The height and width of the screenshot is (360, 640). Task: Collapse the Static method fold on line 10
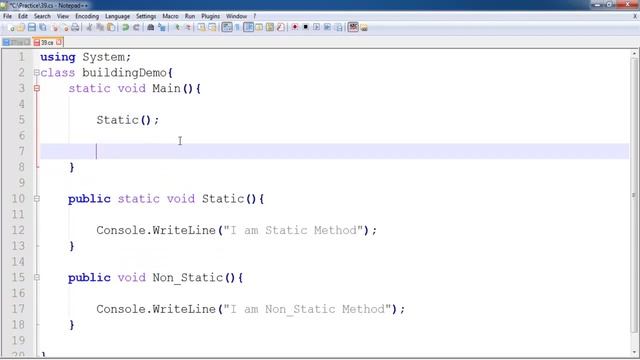[37, 199]
